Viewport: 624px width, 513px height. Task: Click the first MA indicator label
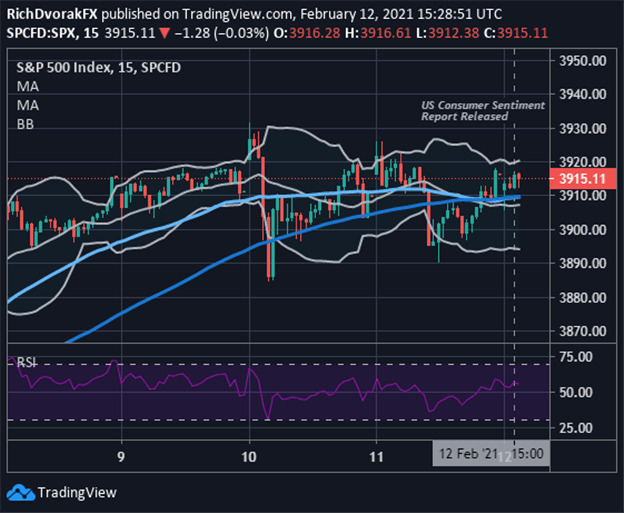click(x=28, y=86)
